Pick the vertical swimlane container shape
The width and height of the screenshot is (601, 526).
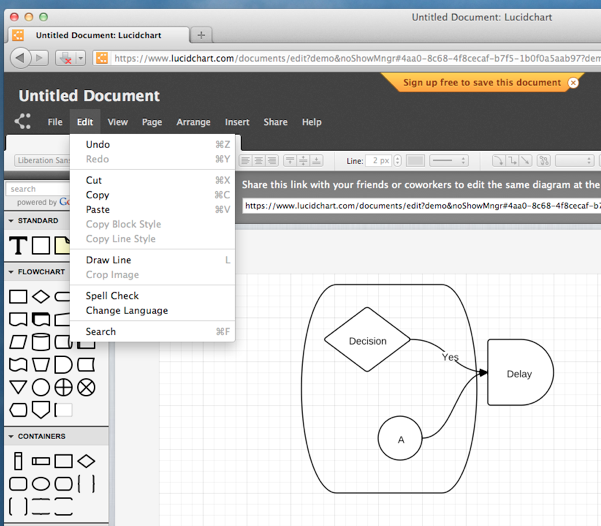click(x=18, y=461)
